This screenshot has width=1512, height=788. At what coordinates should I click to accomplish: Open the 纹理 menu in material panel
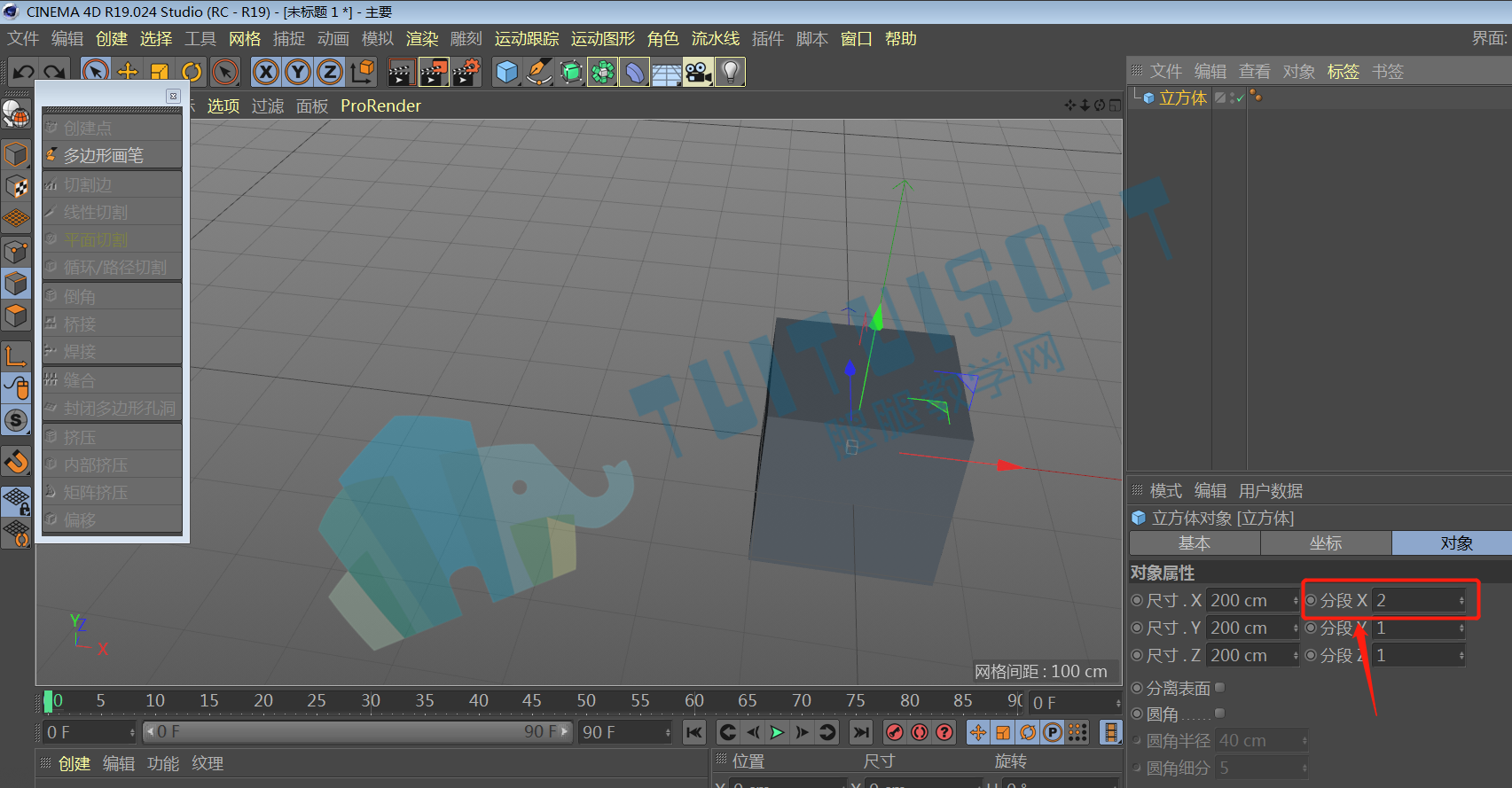coord(208,764)
